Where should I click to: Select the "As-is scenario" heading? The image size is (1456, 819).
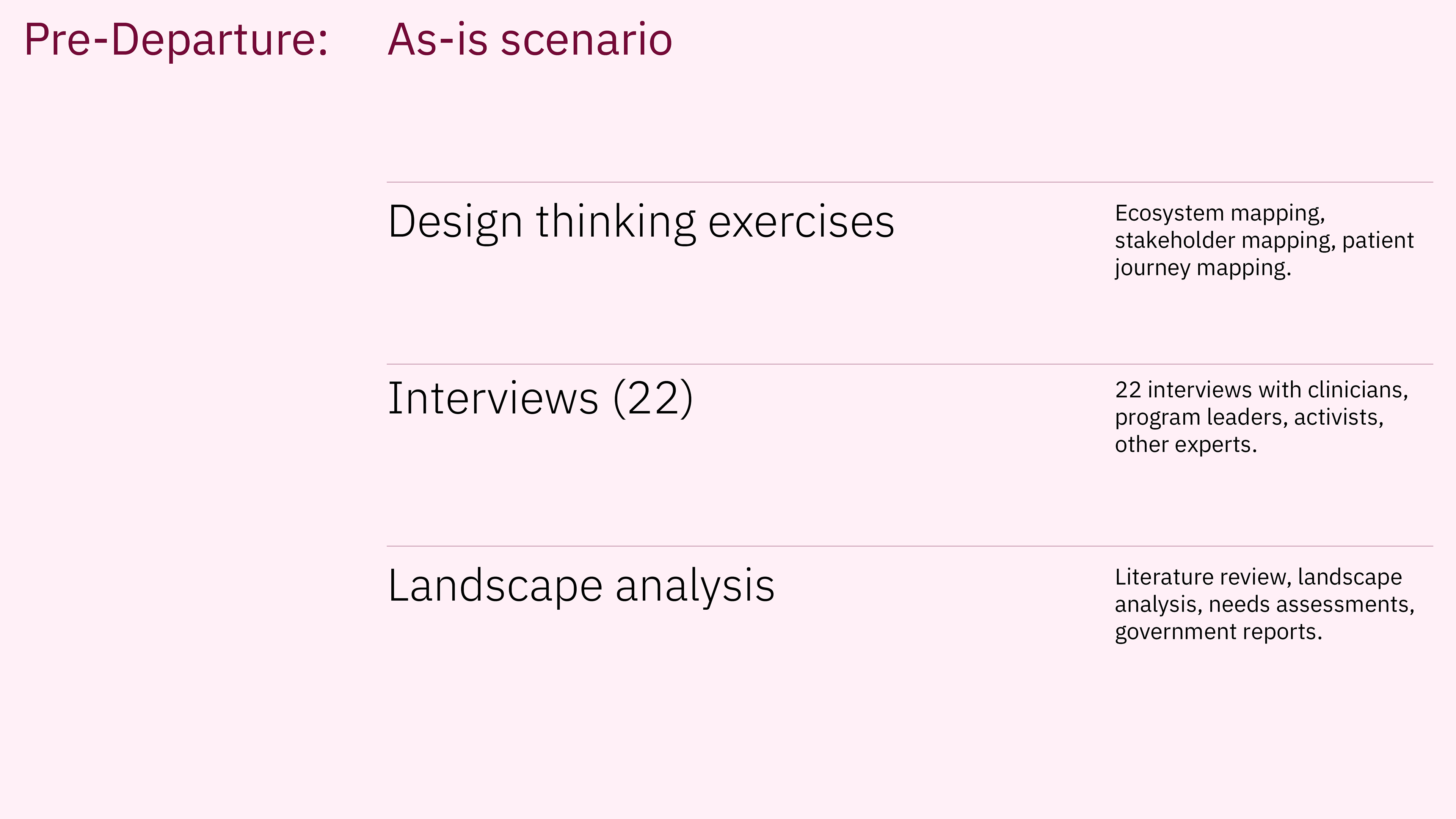(x=530, y=40)
